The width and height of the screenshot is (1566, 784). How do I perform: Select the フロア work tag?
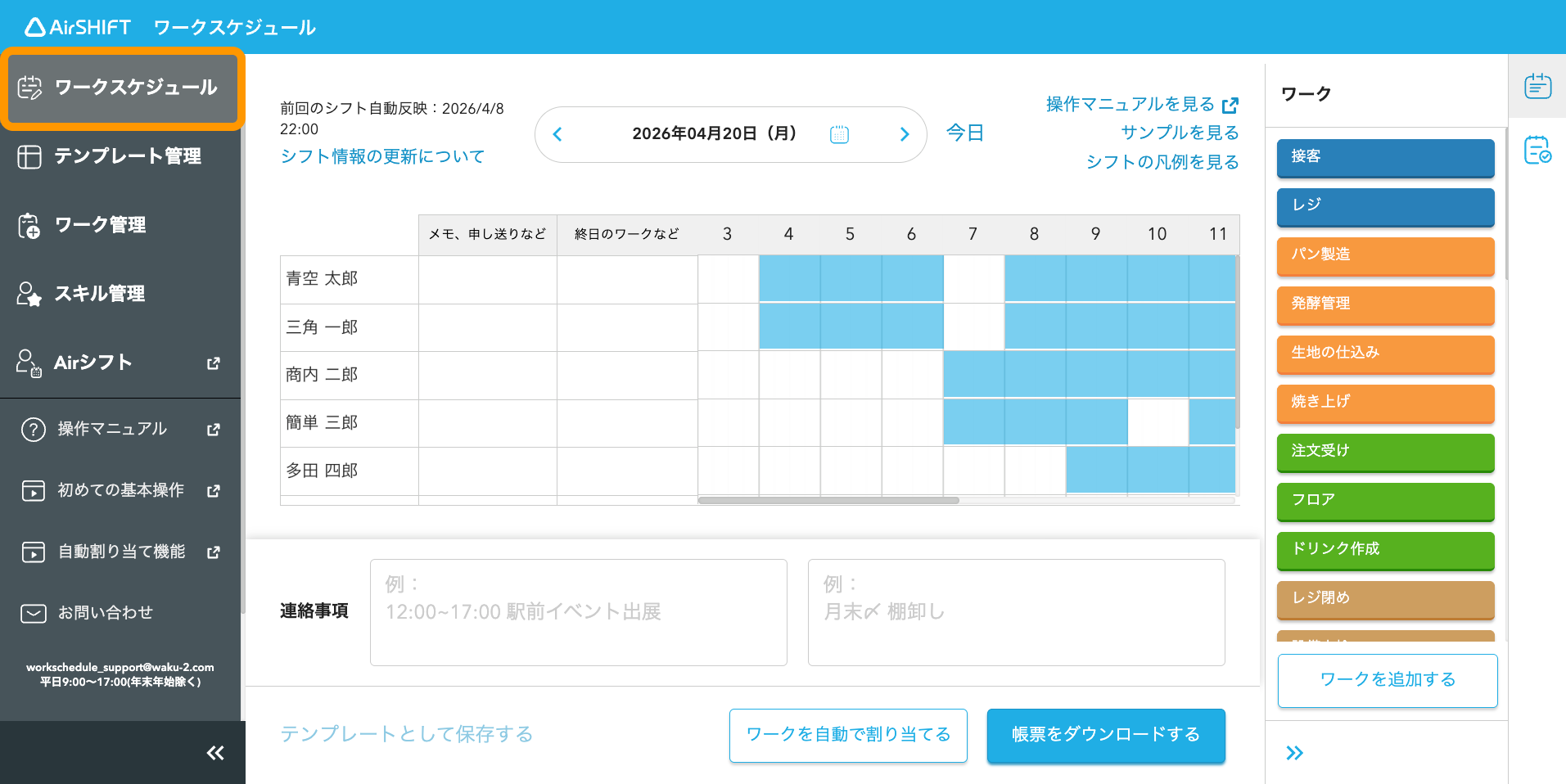pos(1385,502)
